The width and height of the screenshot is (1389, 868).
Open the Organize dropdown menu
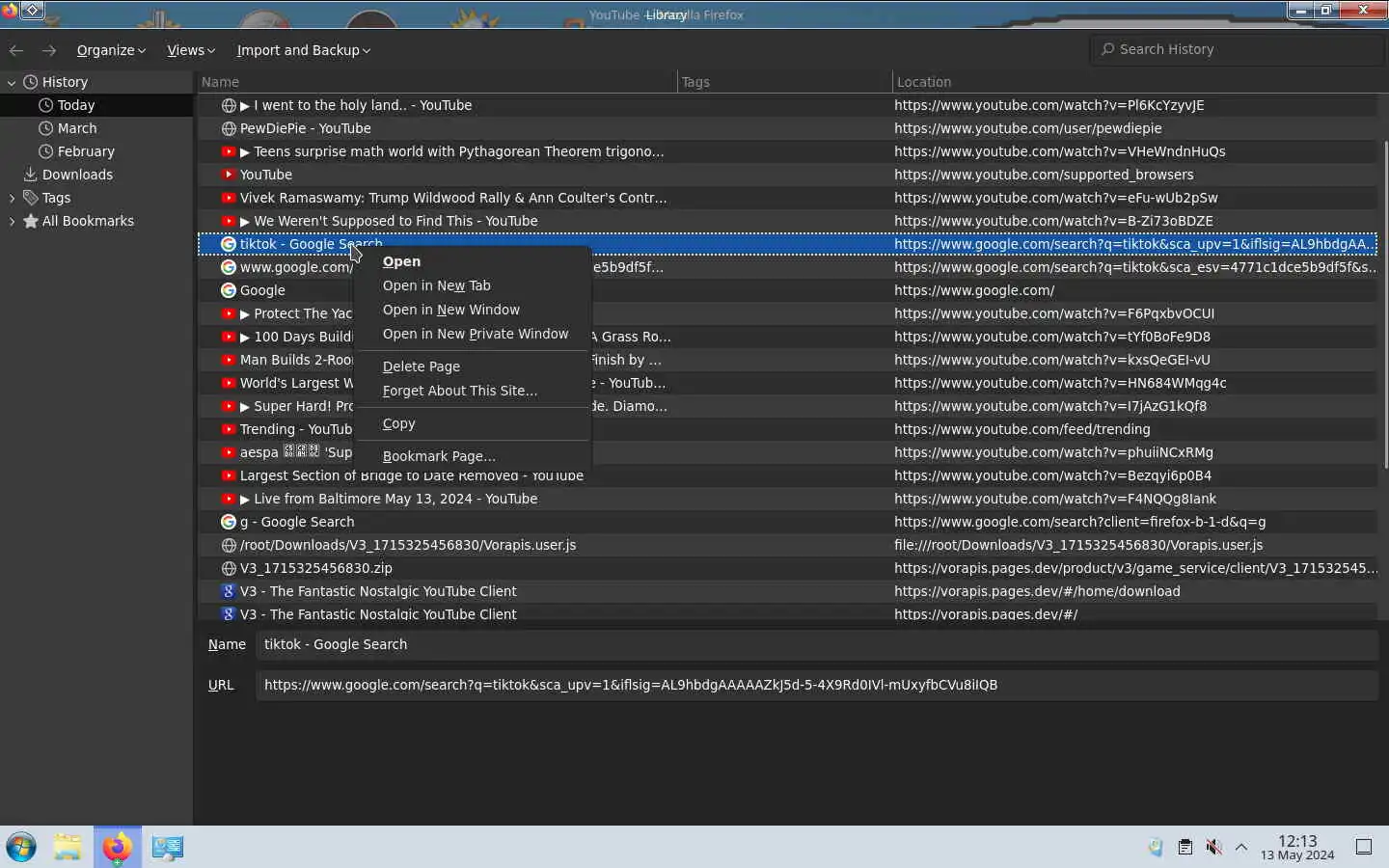tap(111, 50)
